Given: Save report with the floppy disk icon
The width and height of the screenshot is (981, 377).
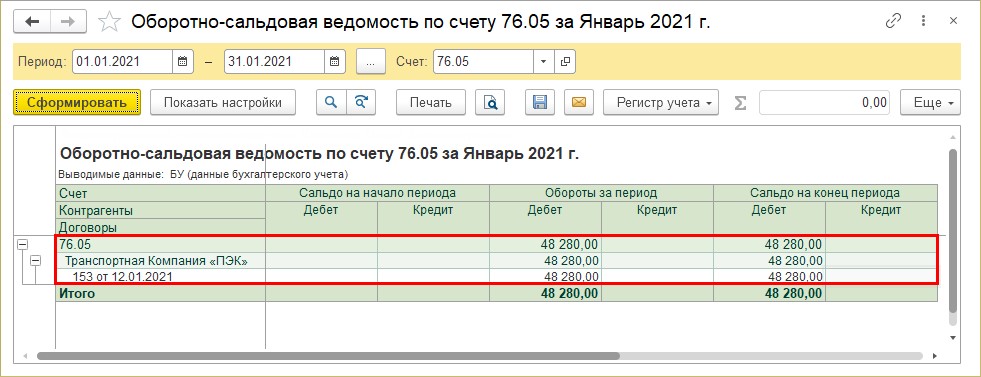Looking at the screenshot, I should tap(540, 103).
